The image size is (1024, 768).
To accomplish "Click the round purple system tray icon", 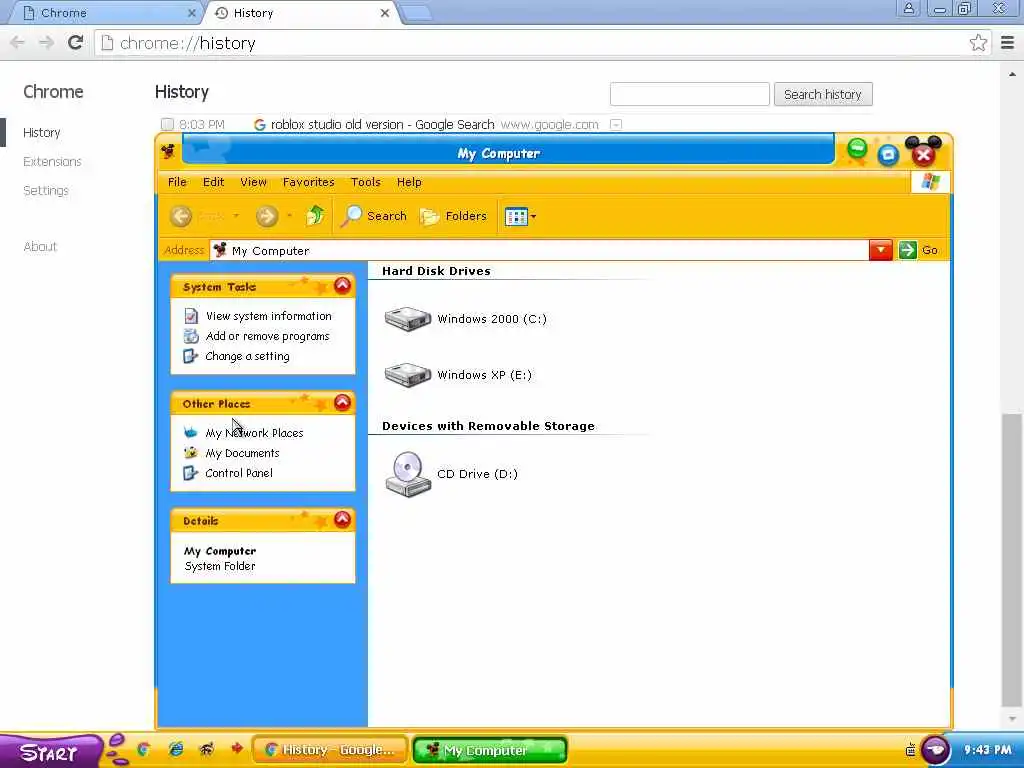I will coord(935,750).
